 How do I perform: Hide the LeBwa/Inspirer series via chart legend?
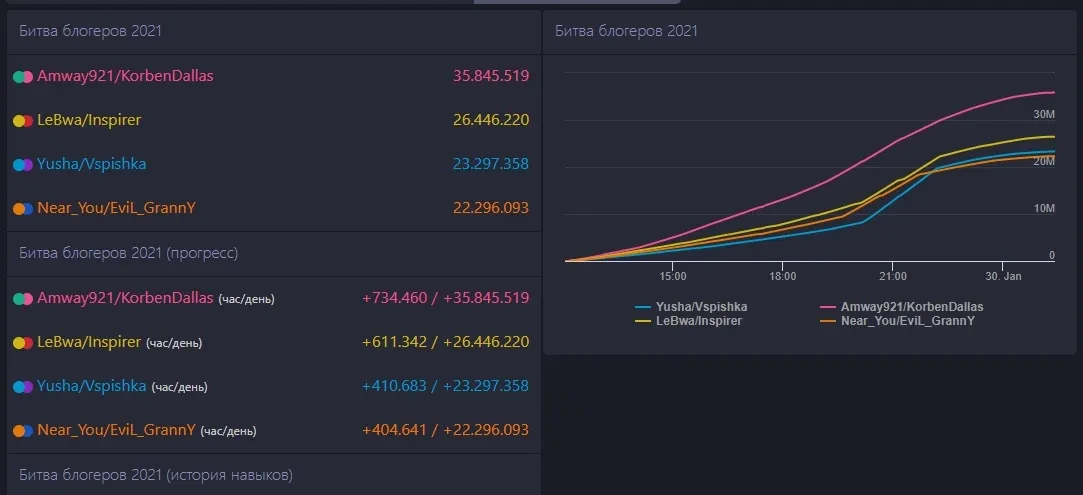pyautogui.click(x=698, y=321)
